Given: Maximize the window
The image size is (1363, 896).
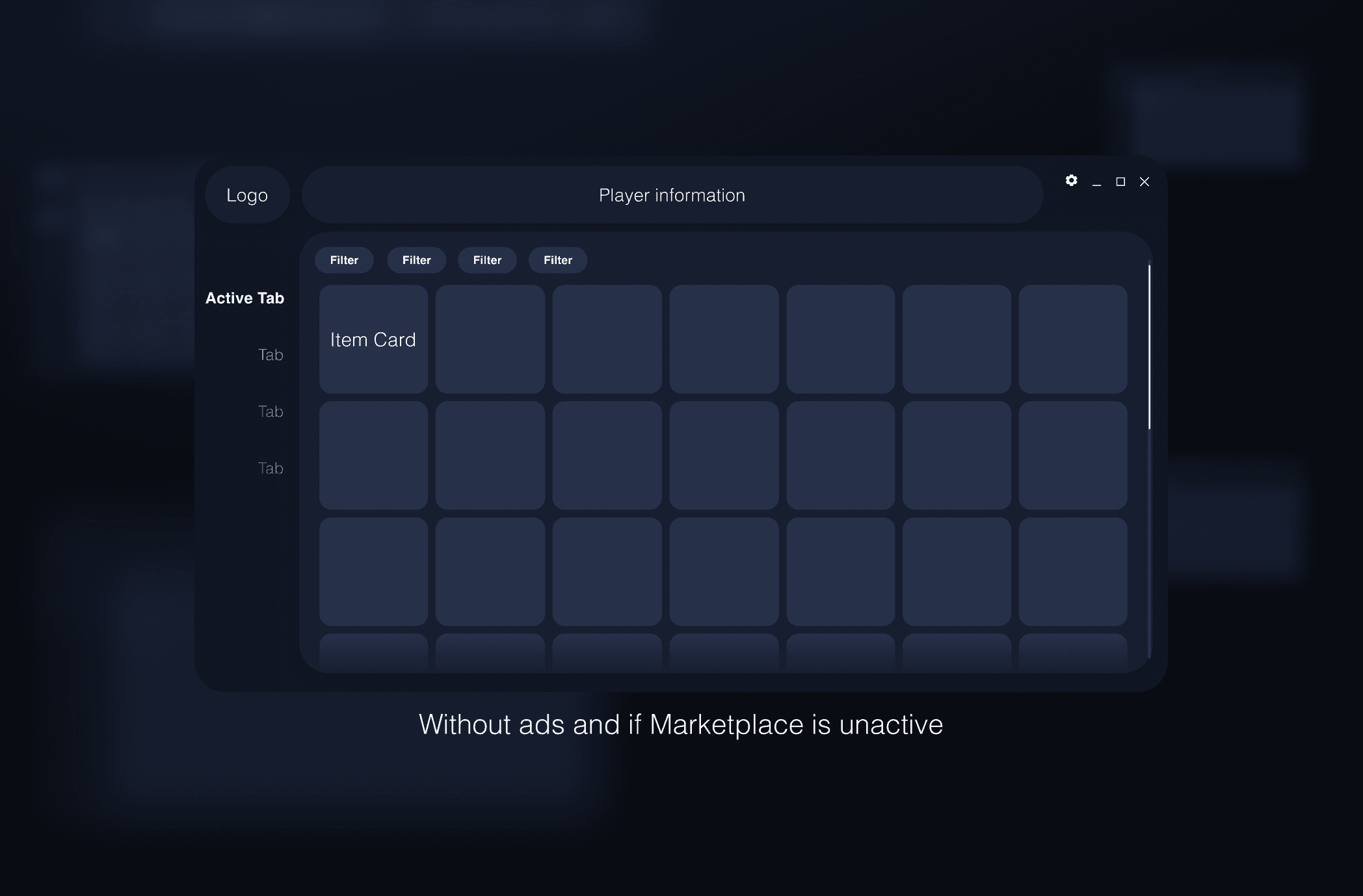Looking at the screenshot, I should [1120, 181].
